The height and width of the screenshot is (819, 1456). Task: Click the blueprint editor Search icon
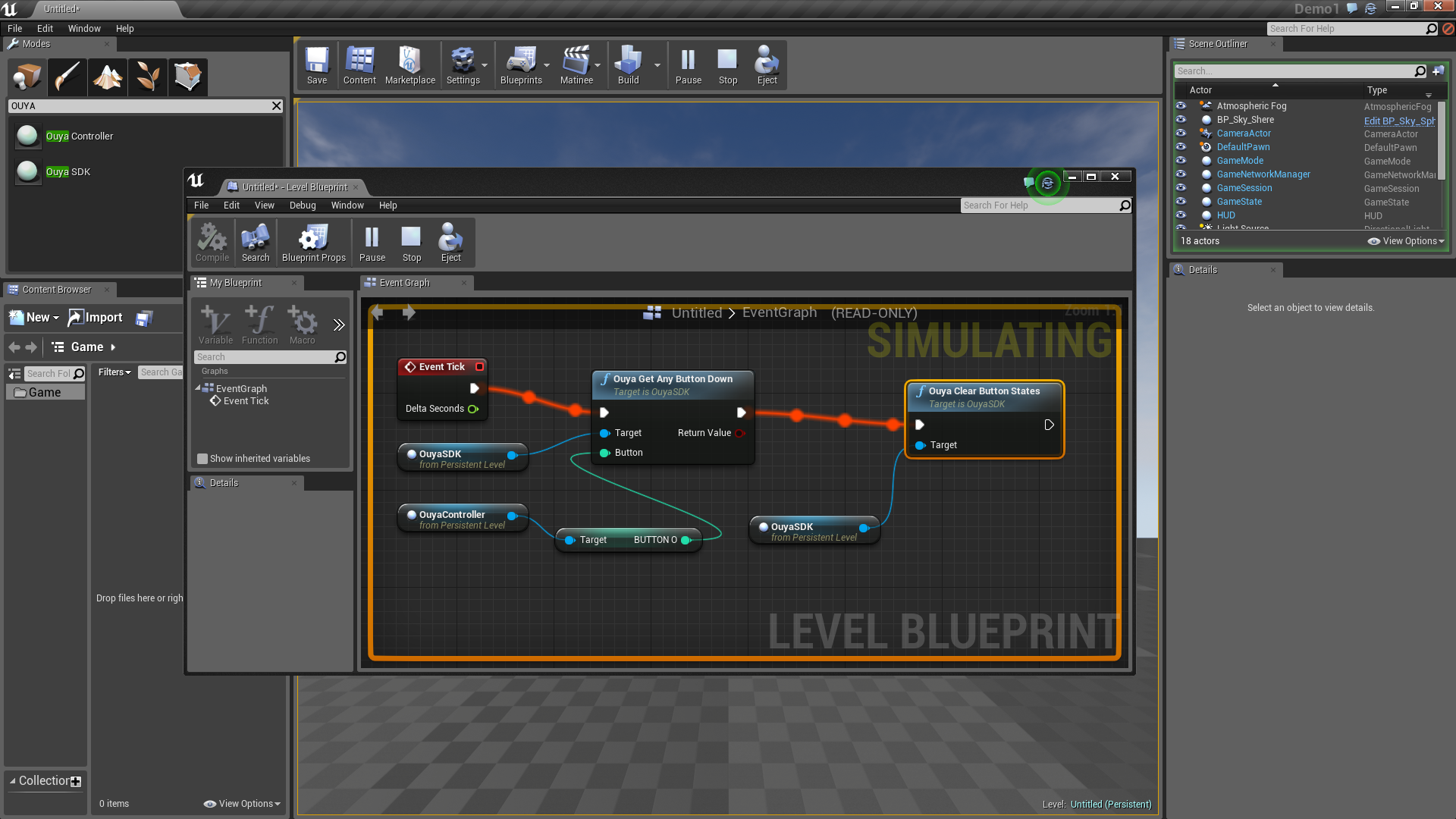click(255, 243)
